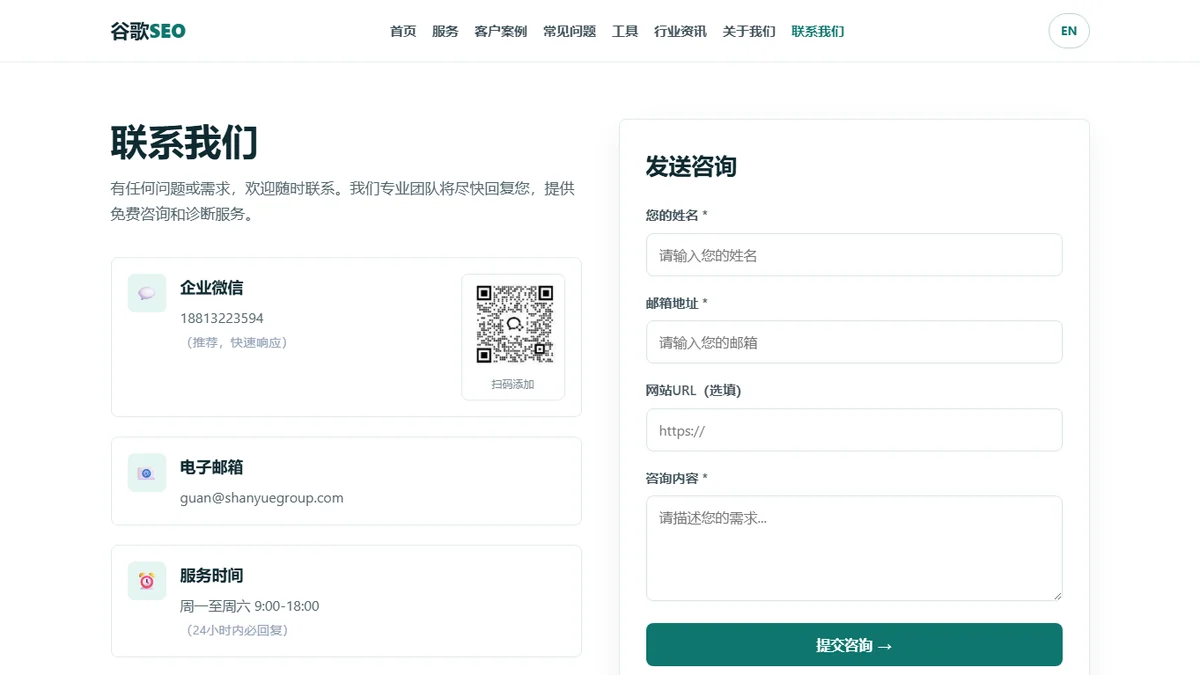Click the 咨询内容 * field label
Viewport: 1200px width, 675px height.
[x=677, y=479]
